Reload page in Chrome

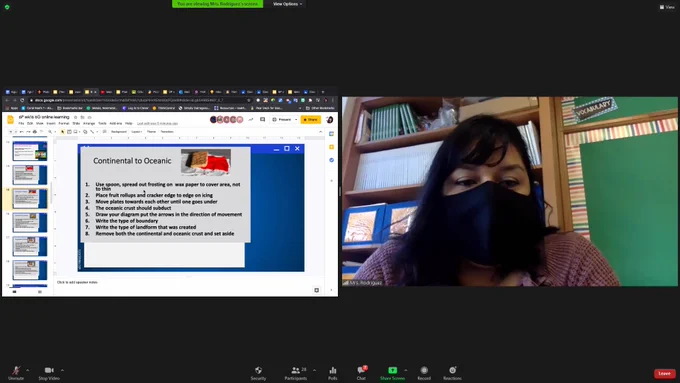(x=22, y=100)
